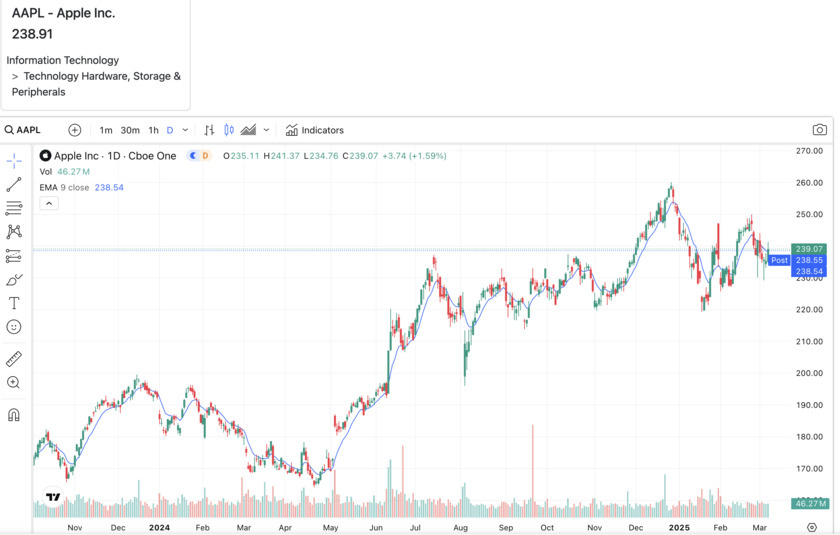
Task: Select the 1h timeframe
Action: 153,130
